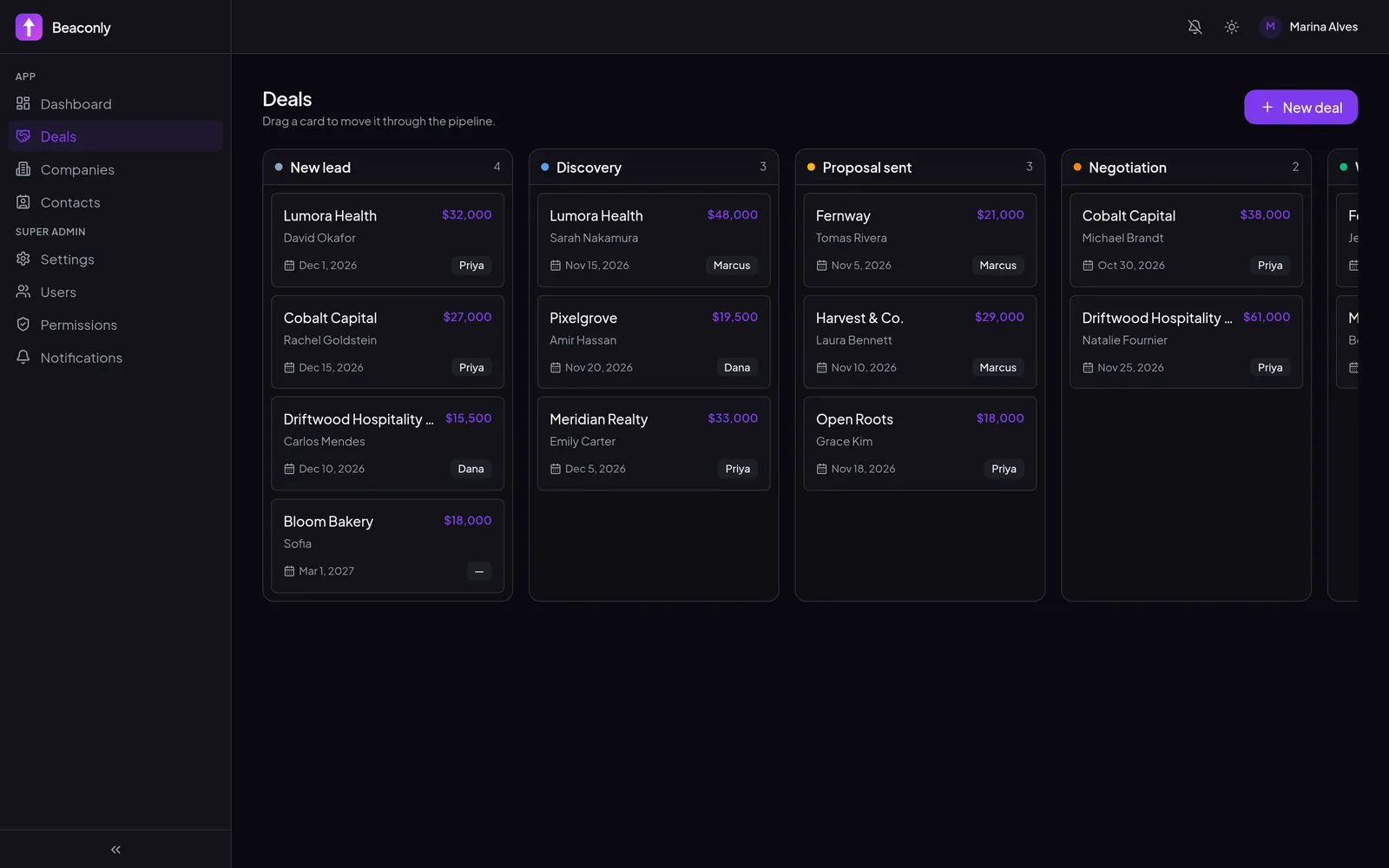
Task: Open the Open Roots deal card
Action: pos(920,444)
